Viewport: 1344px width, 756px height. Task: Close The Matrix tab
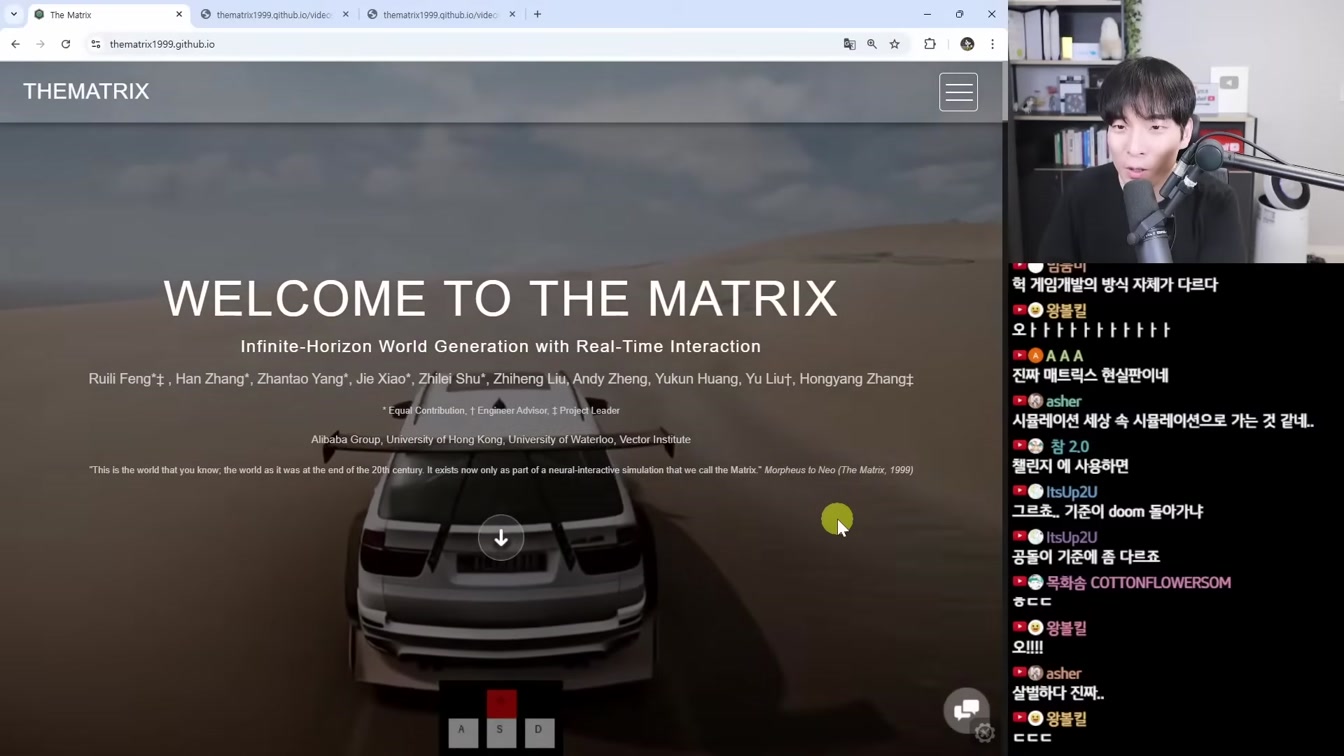[179, 15]
